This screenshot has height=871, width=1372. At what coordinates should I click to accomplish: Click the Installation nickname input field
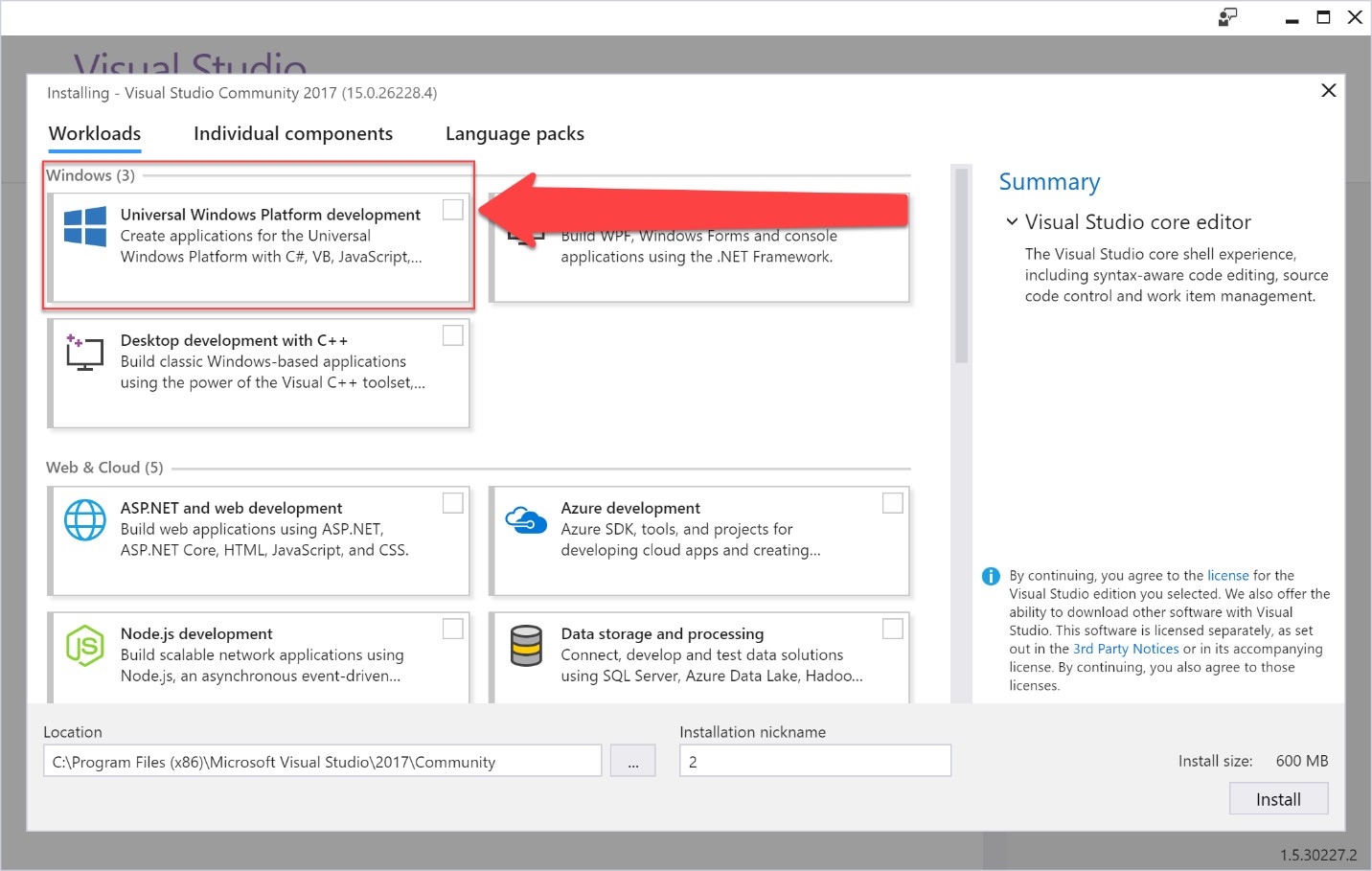[814, 762]
